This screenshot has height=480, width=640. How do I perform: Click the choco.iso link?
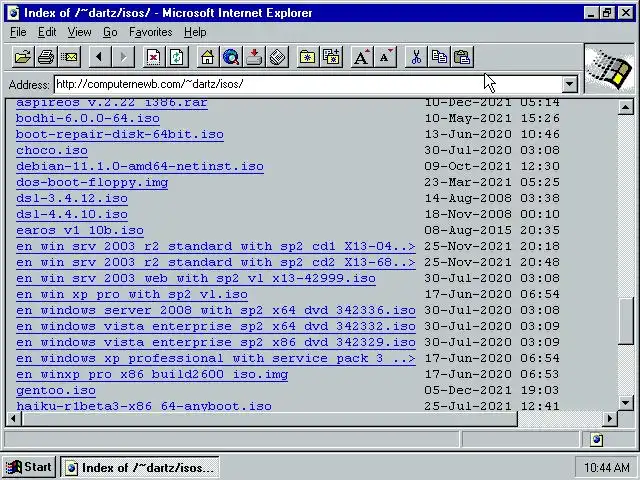click(52, 150)
